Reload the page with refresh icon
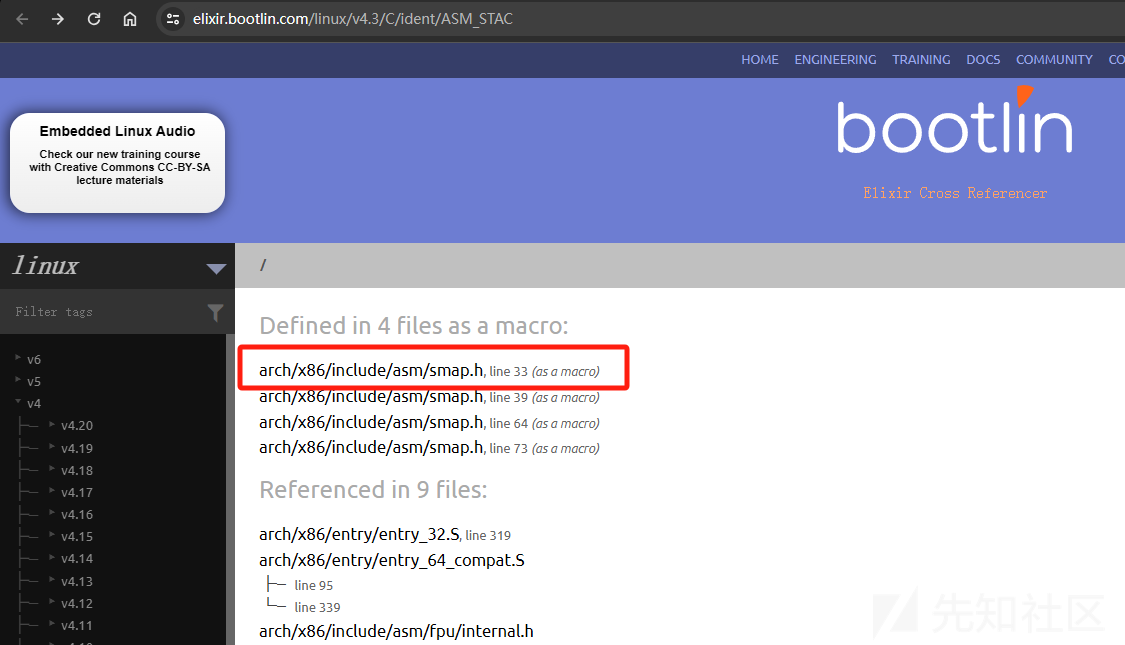Image resolution: width=1125 pixels, height=645 pixels. [x=94, y=19]
